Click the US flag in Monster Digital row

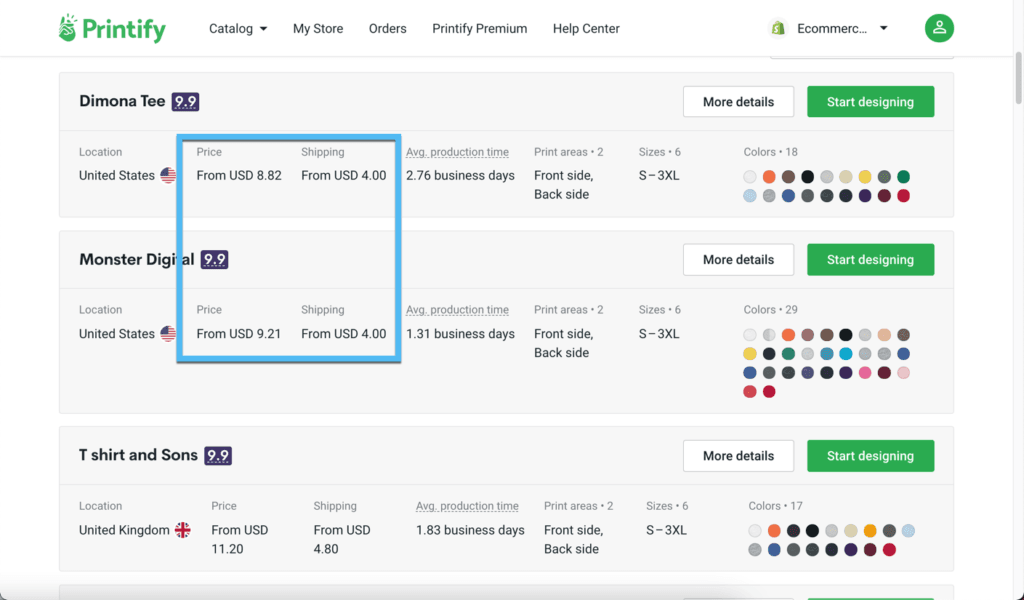click(168, 334)
